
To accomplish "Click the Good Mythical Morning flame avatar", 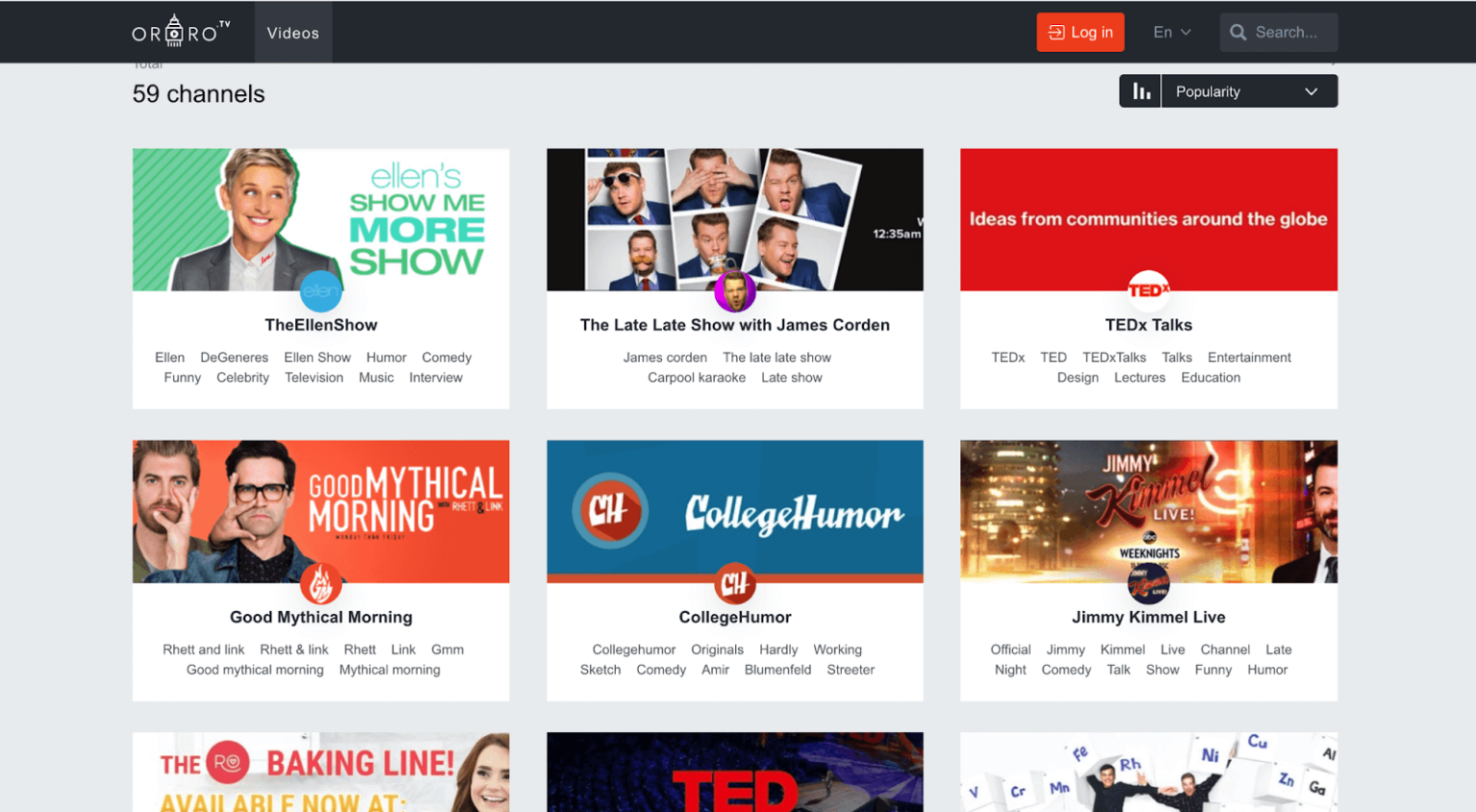I will pos(321,583).
